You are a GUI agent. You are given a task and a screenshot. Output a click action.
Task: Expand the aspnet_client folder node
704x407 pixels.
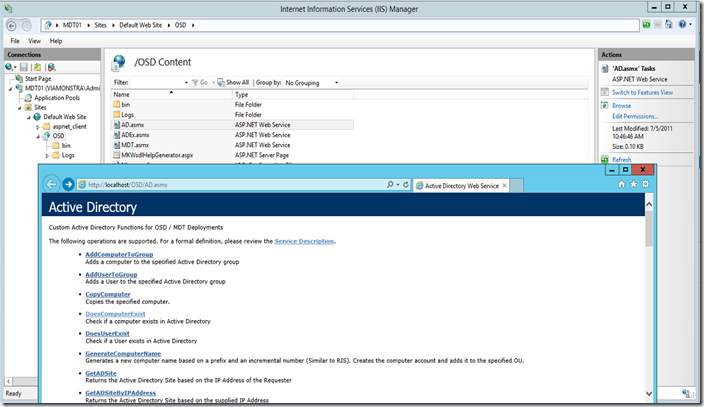pos(38,127)
